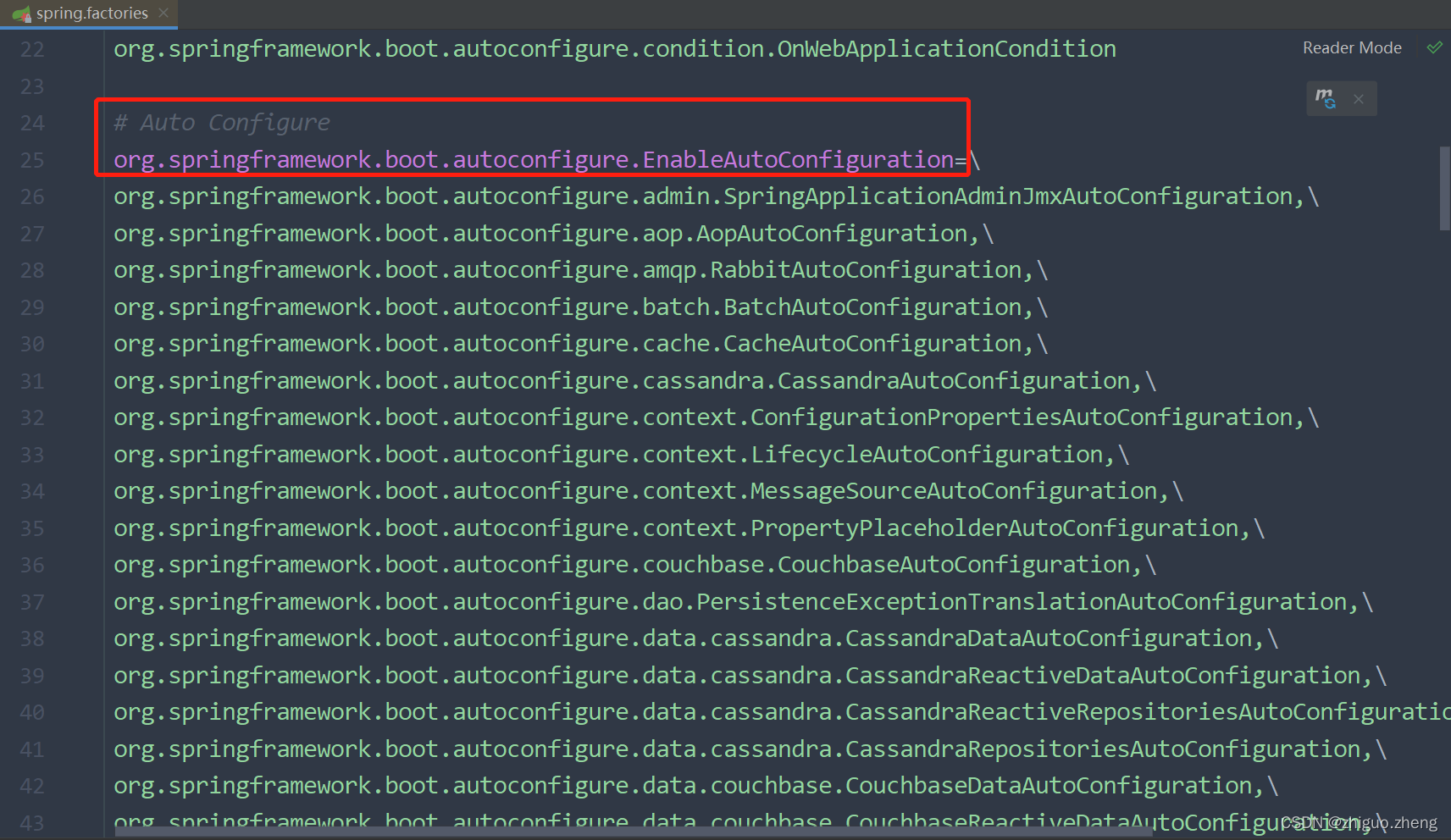Click the CouchbaseAutoConfiguration entry on line 36
The width and height of the screenshot is (1451, 840).
(635, 565)
